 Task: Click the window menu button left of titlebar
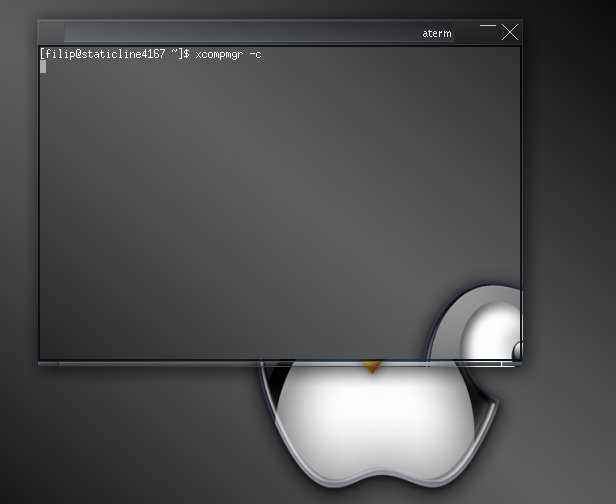[x=52, y=32]
